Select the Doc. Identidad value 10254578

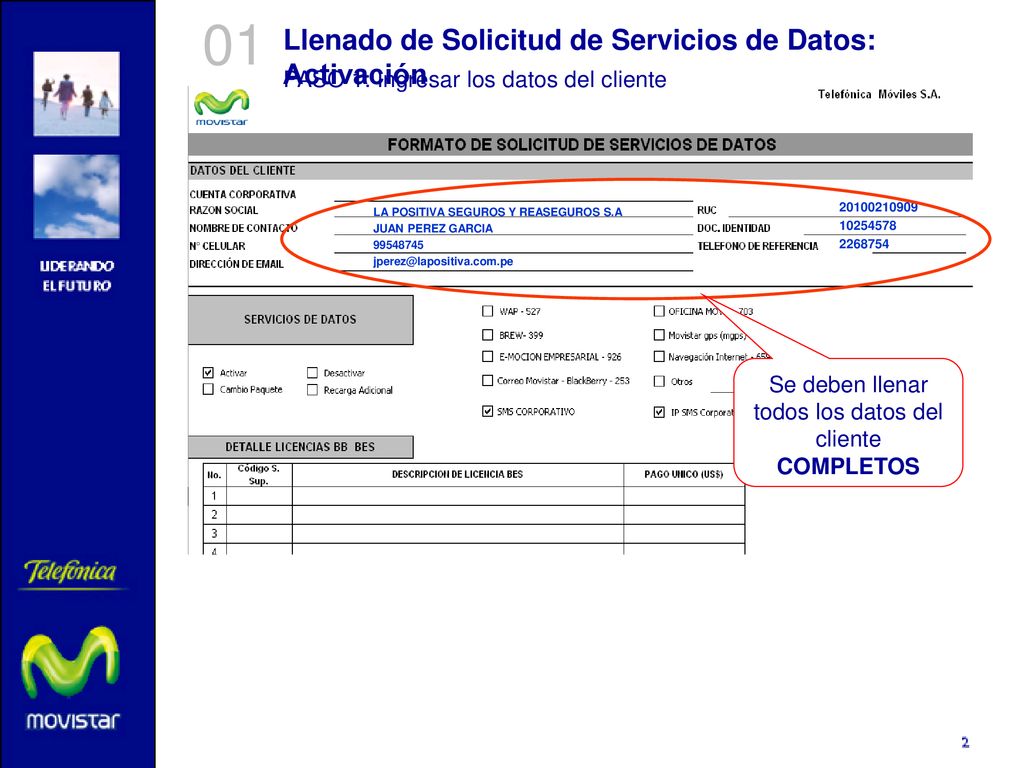pos(867,225)
